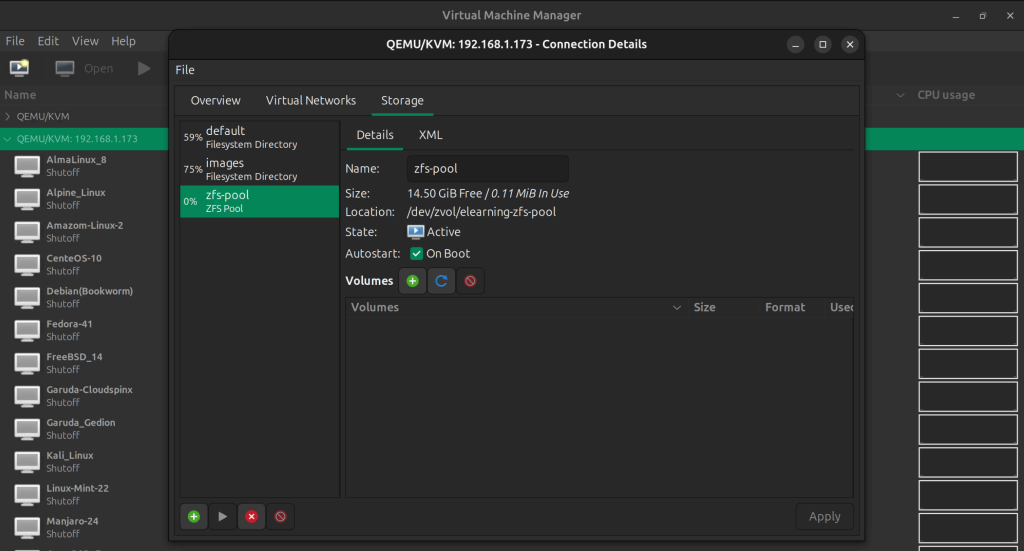Open the File menu in Connection Details
Viewport: 1024px width, 551px height.
(185, 70)
